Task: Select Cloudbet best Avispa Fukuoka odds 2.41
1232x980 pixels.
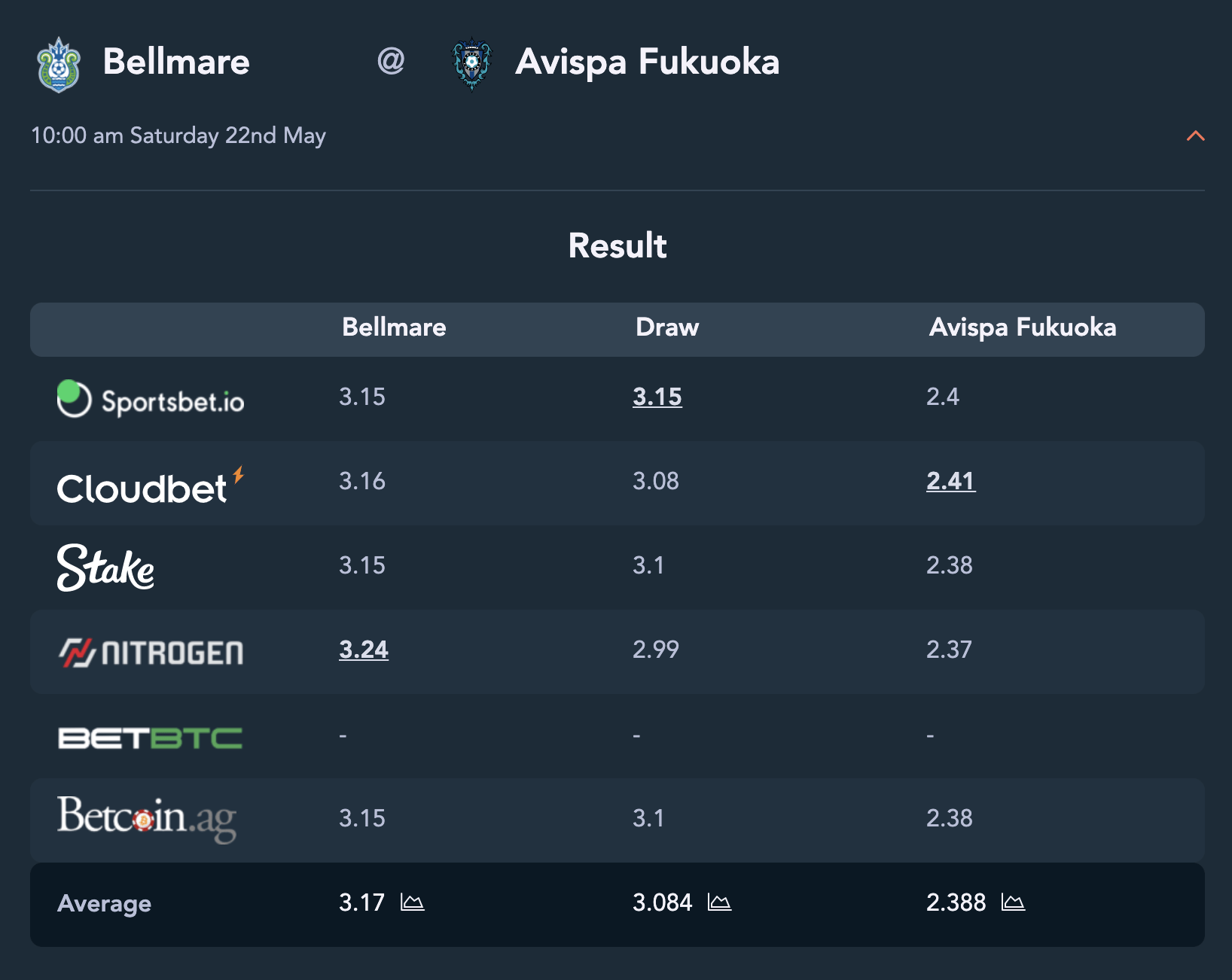Action: pyautogui.click(x=951, y=481)
